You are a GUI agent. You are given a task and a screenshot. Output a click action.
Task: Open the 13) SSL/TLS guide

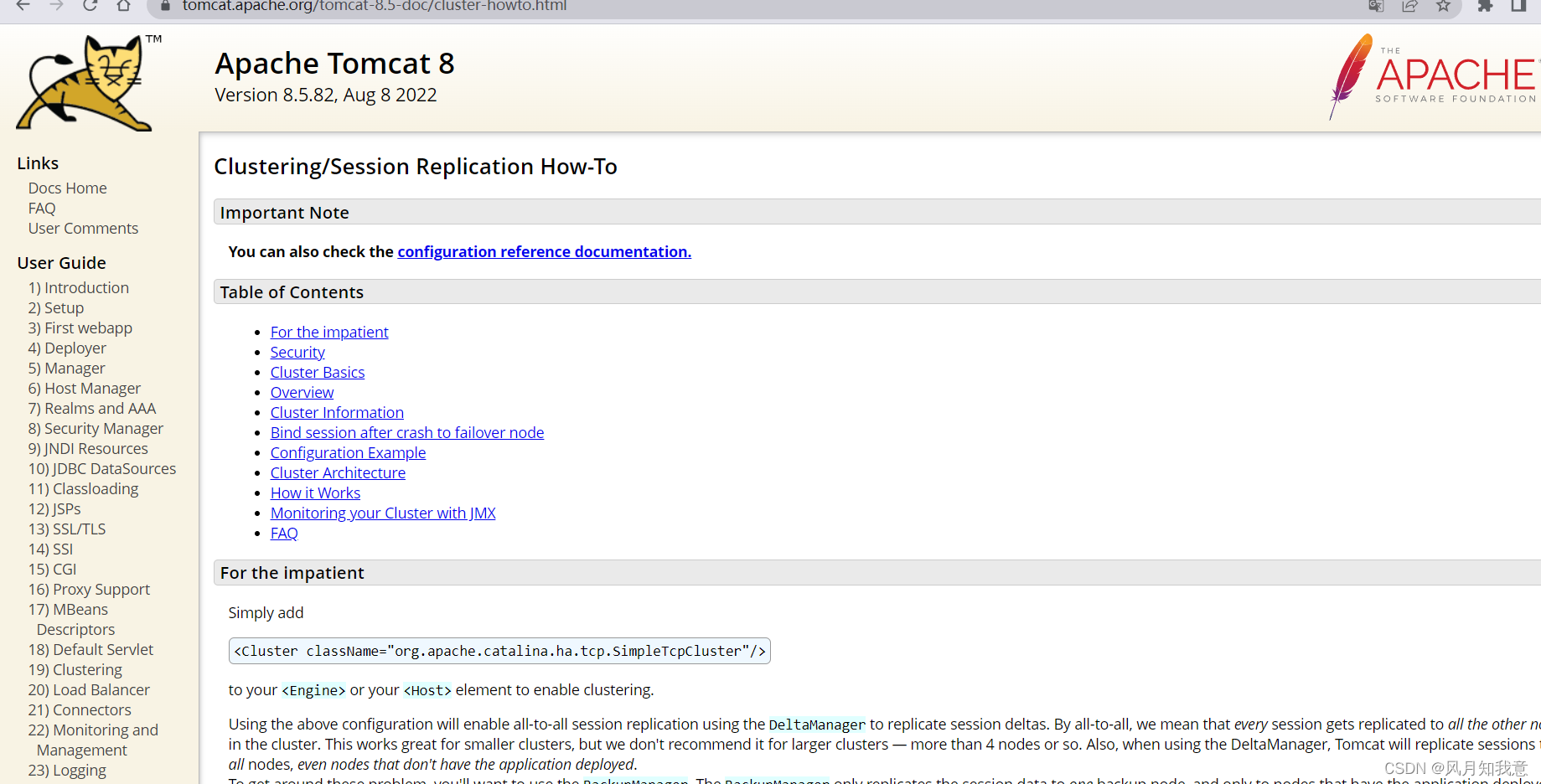tap(67, 529)
